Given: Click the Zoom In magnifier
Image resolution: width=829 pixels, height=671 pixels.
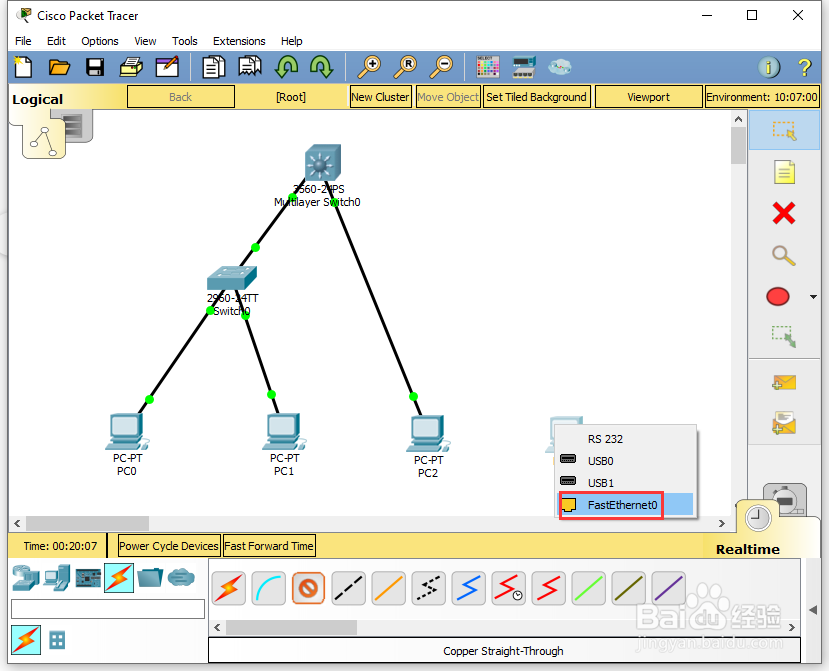Looking at the screenshot, I should click(369, 67).
